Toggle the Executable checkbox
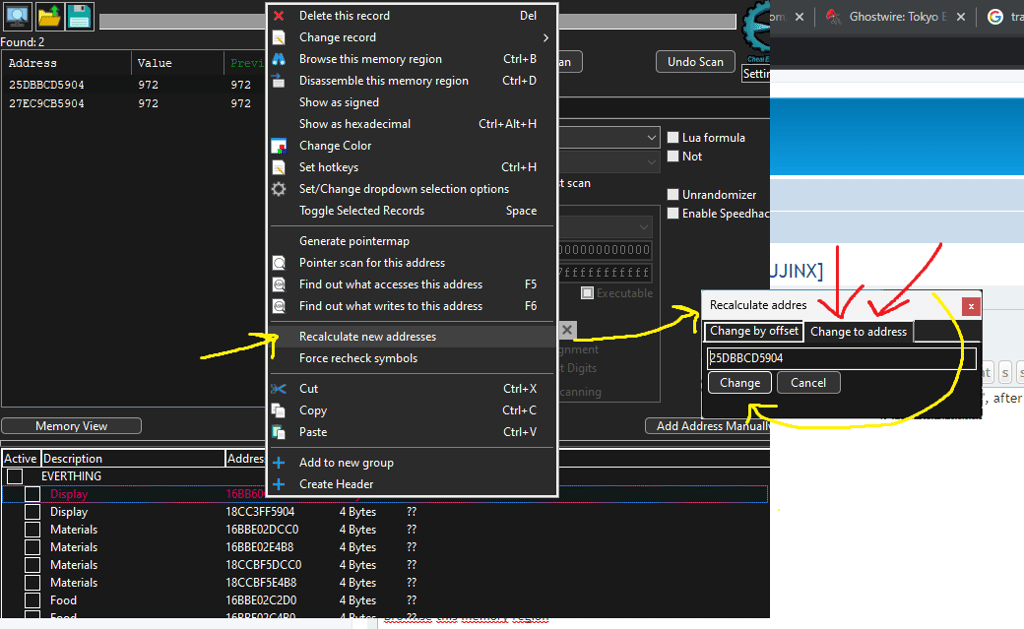This screenshot has width=1024, height=629. 587,293
